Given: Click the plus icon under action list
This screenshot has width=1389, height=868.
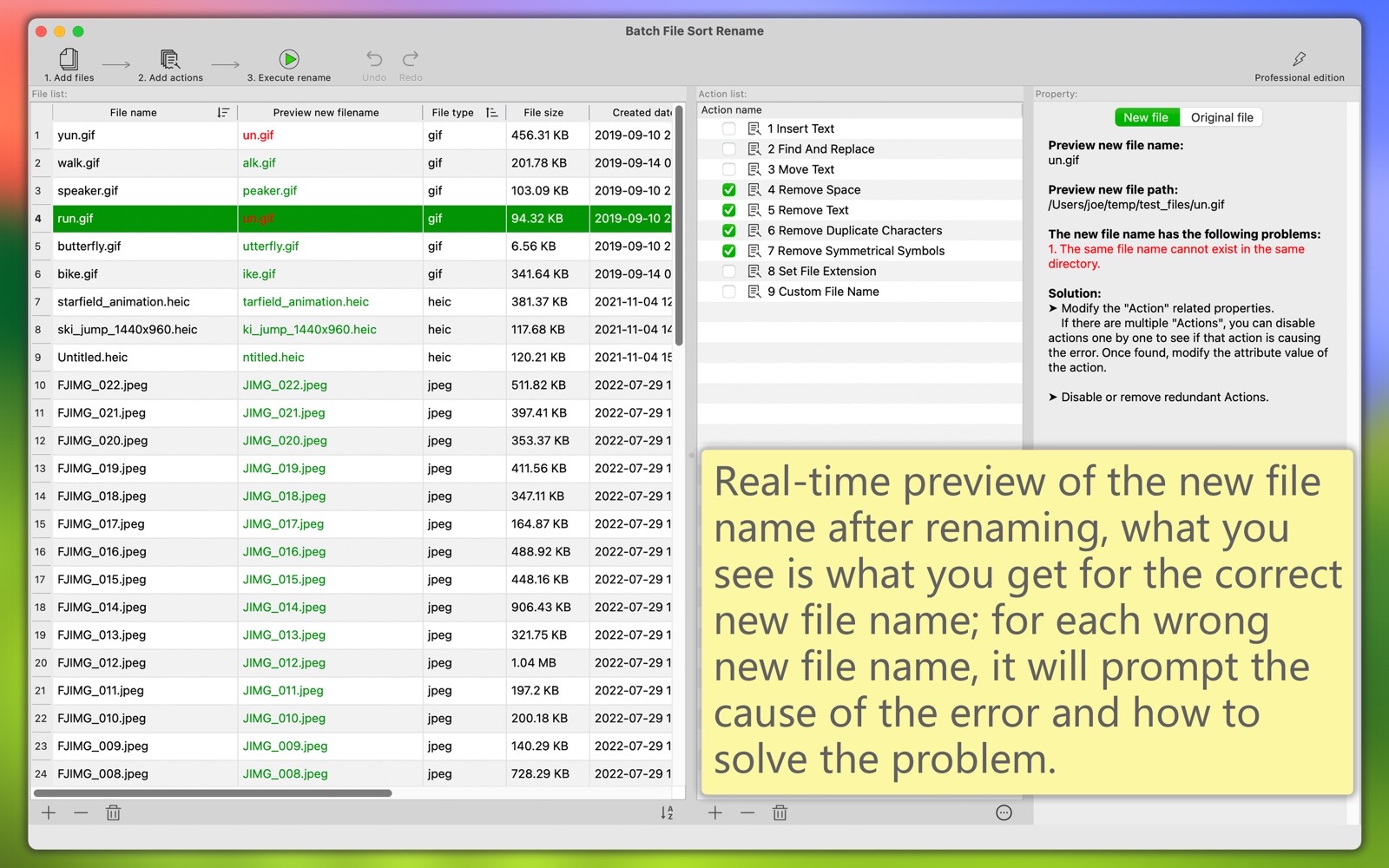Looking at the screenshot, I should click(x=714, y=812).
